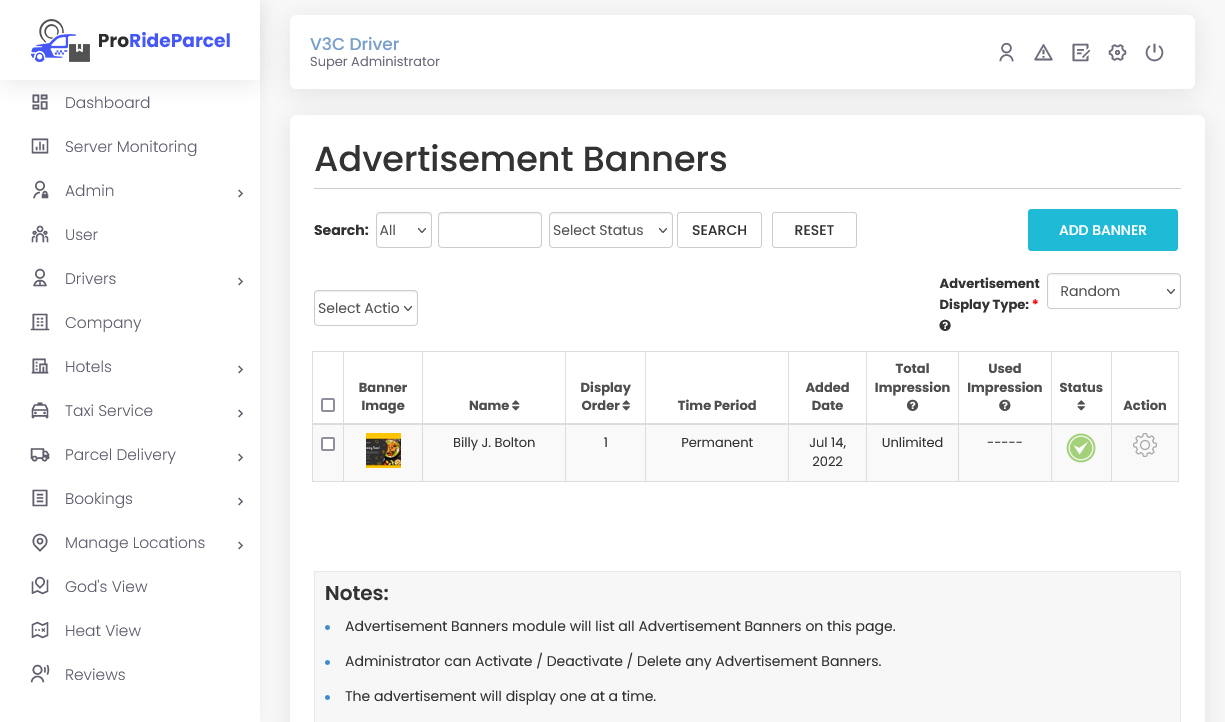The image size is (1225, 722).
Task: Sort the table by Status column
Action: coord(1081,396)
